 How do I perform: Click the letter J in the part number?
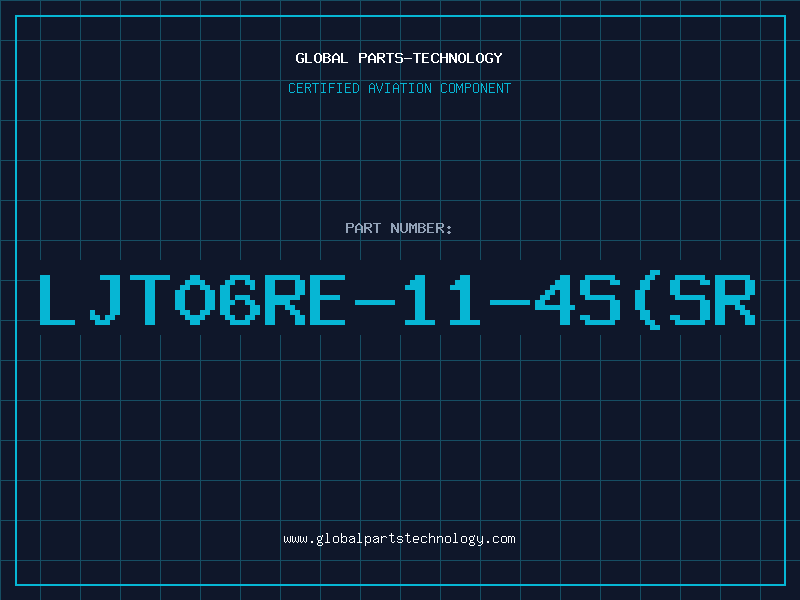coord(105,300)
